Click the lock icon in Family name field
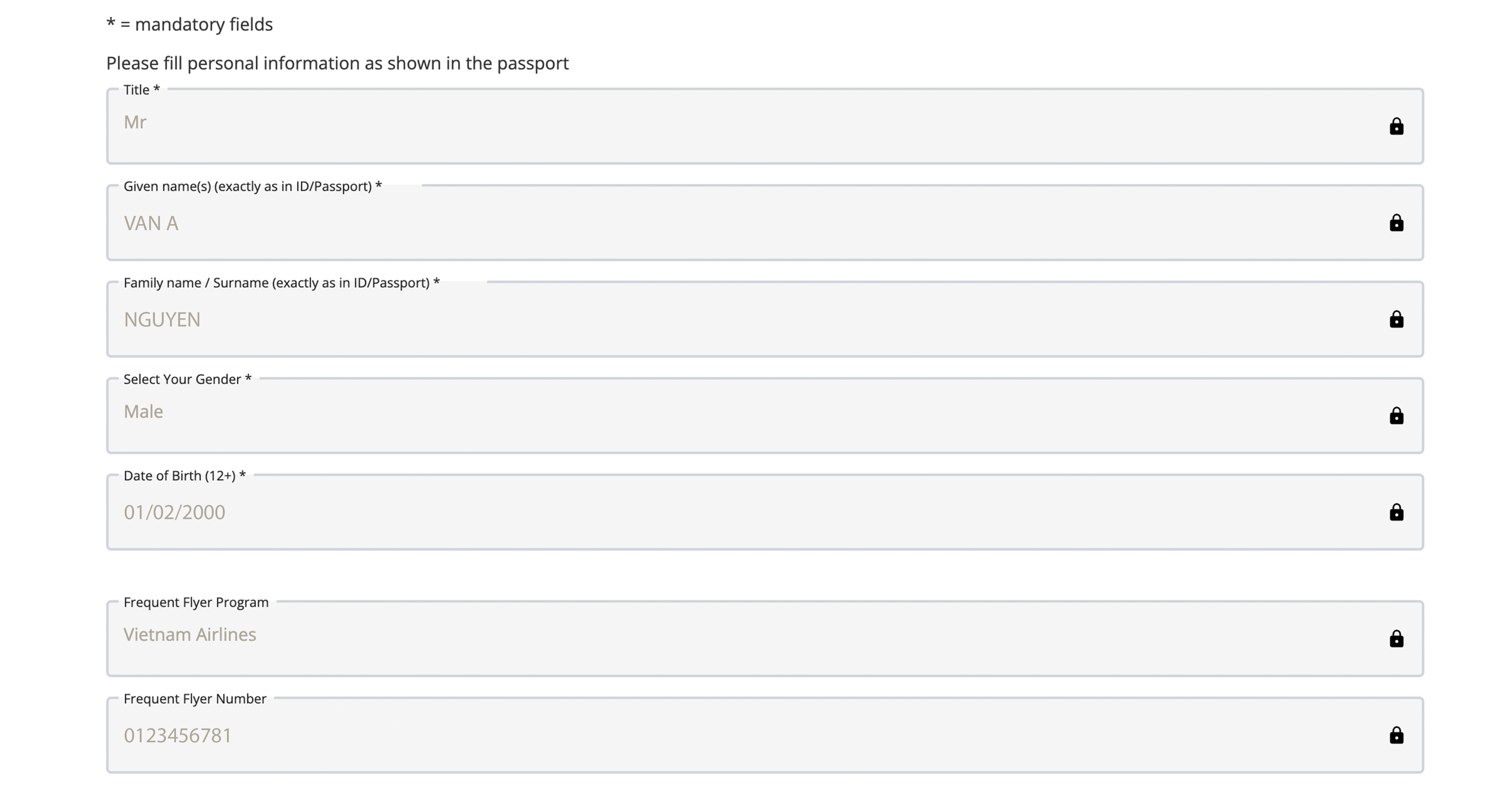Image resolution: width=1512 pixels, height=787 pixels. click(x=1396, y=319)
